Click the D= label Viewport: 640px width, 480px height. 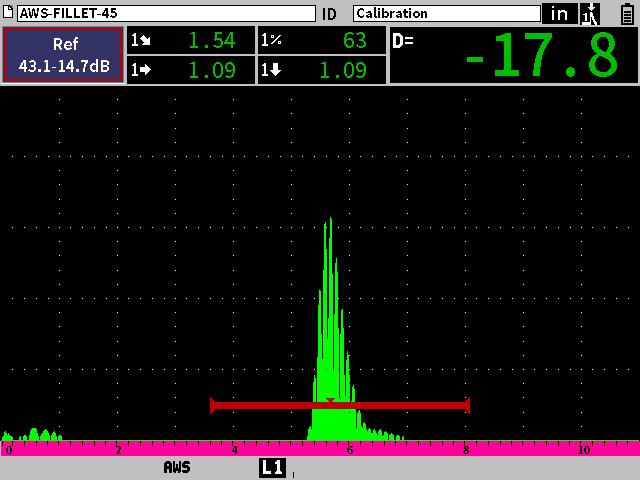[403, 41]
